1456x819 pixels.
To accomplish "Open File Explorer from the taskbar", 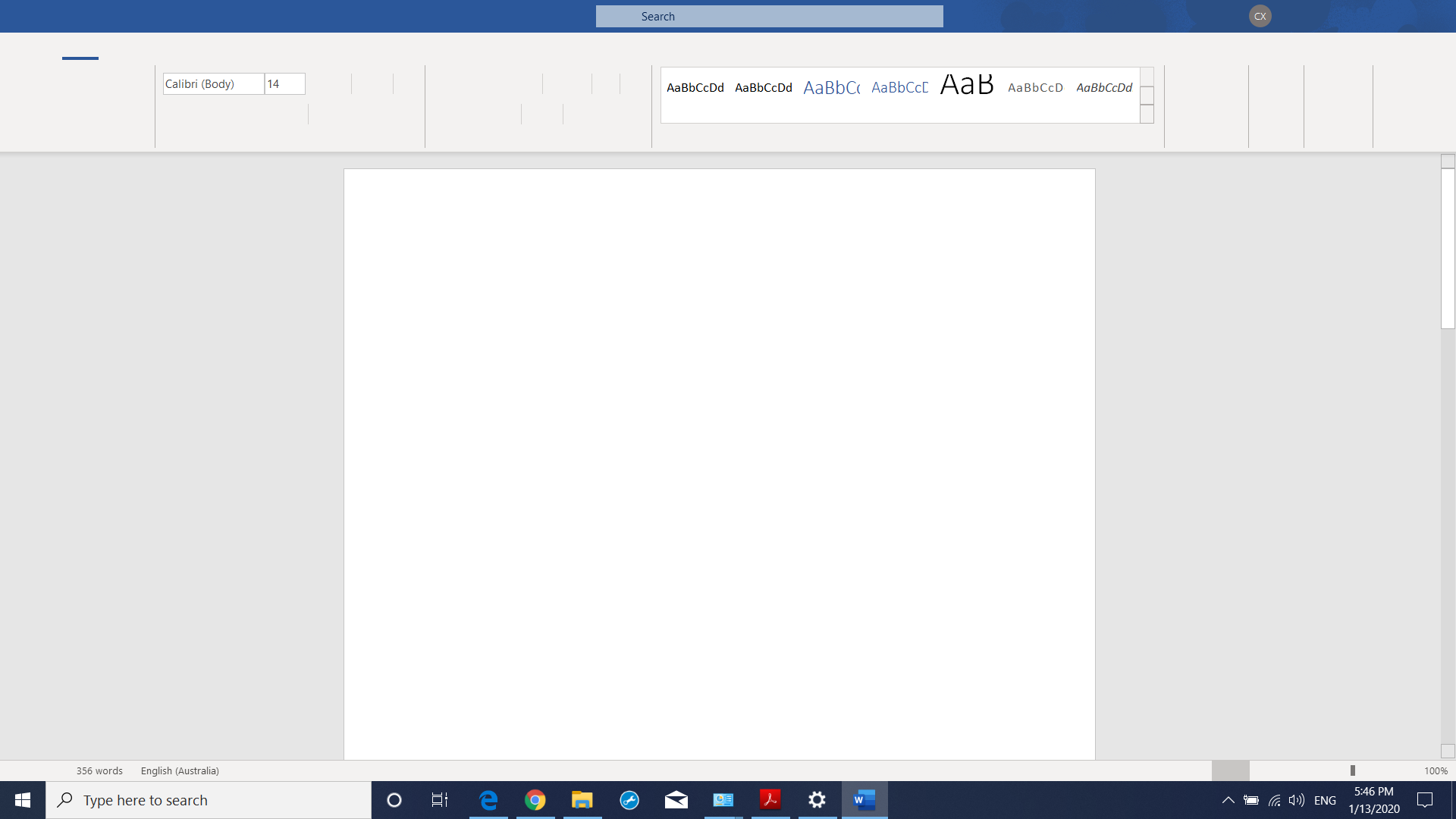I will (582, 800).
